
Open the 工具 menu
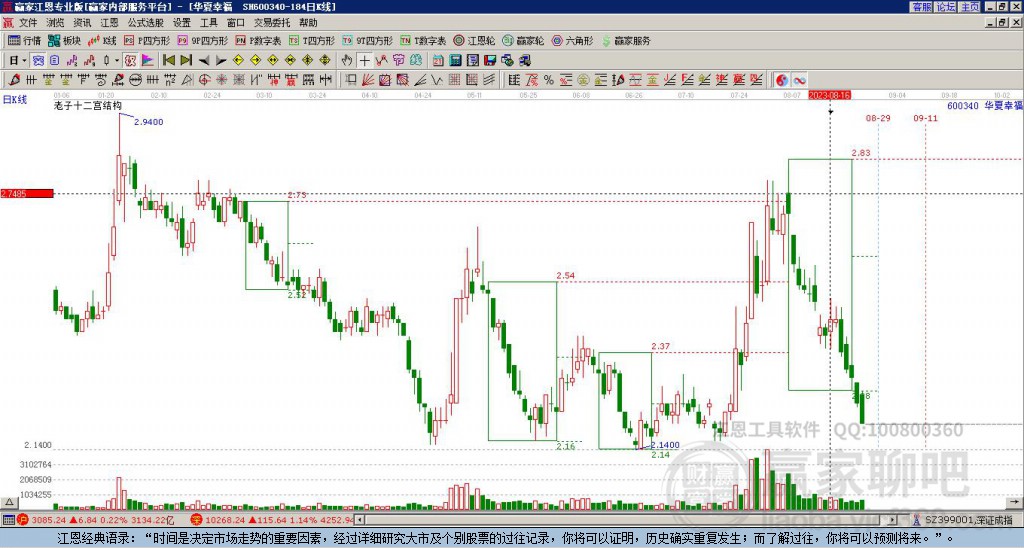tap(208, 23)
